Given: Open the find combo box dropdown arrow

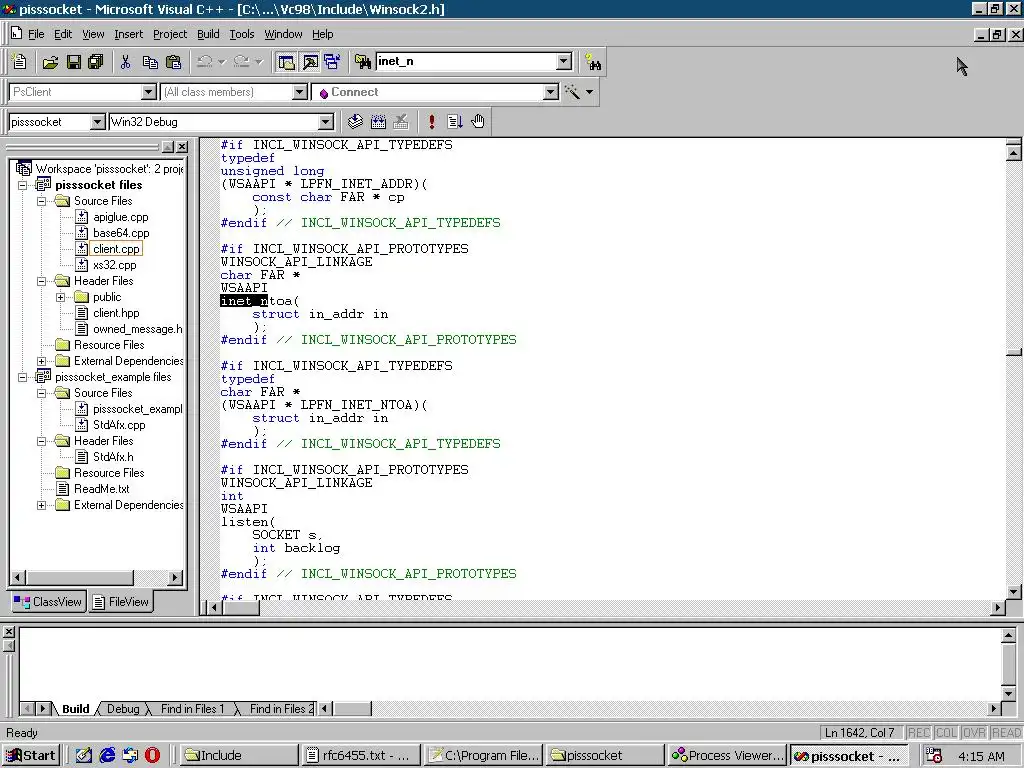Looking at the screenshot, I should [x=564, y=61].
